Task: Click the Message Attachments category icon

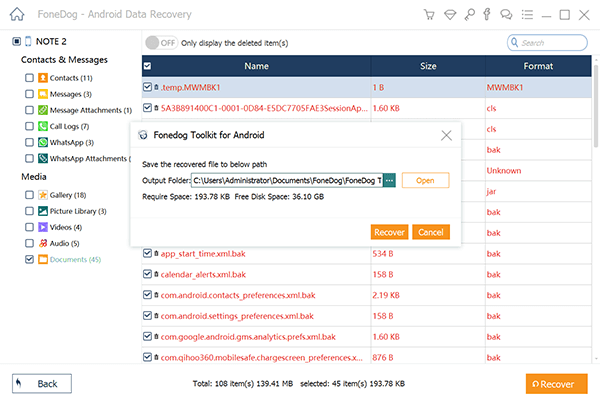Action: [43, 110]
